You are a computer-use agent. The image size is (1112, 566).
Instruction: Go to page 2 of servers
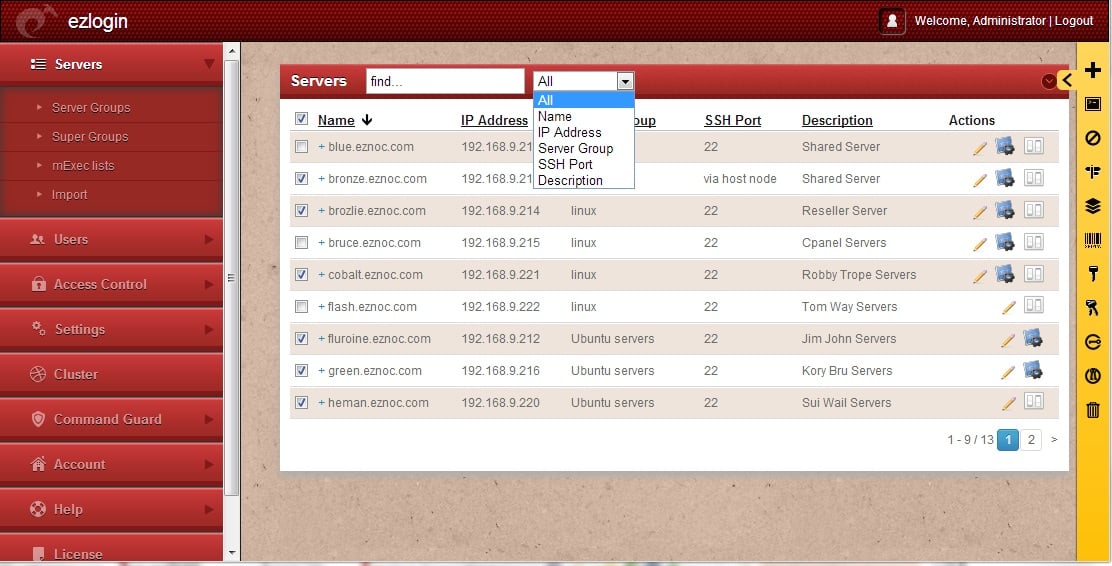point(1031,440)
